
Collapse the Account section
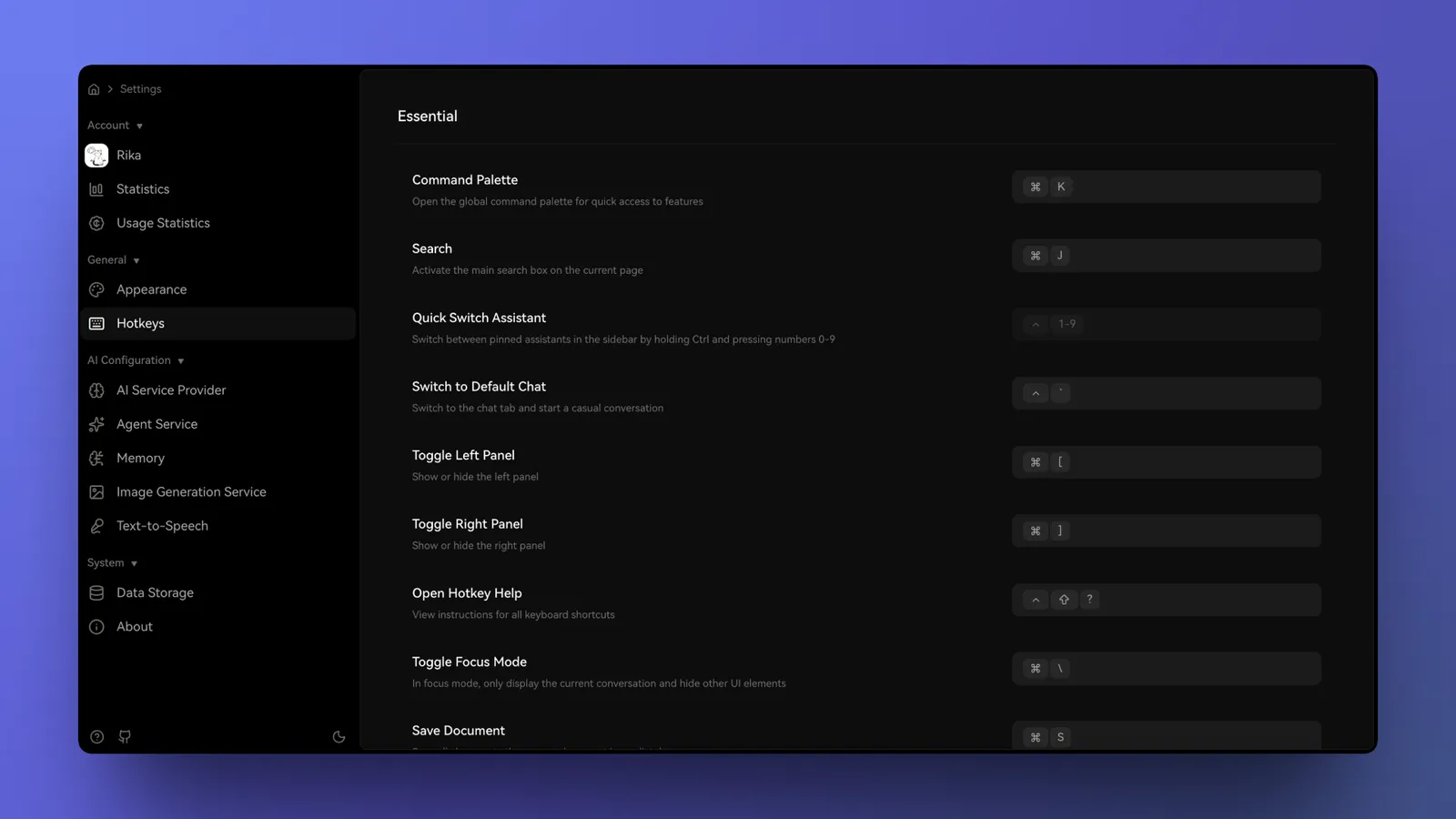point(139,126)
